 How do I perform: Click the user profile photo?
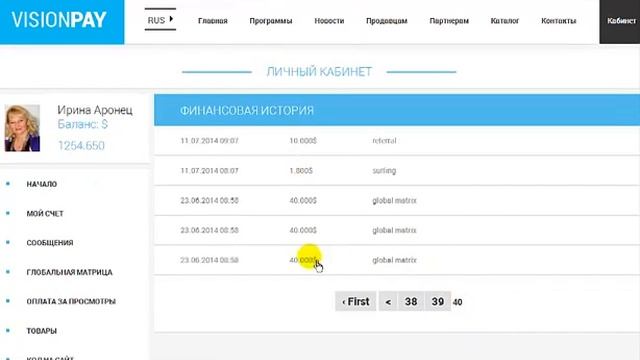(x=22, y=128)
